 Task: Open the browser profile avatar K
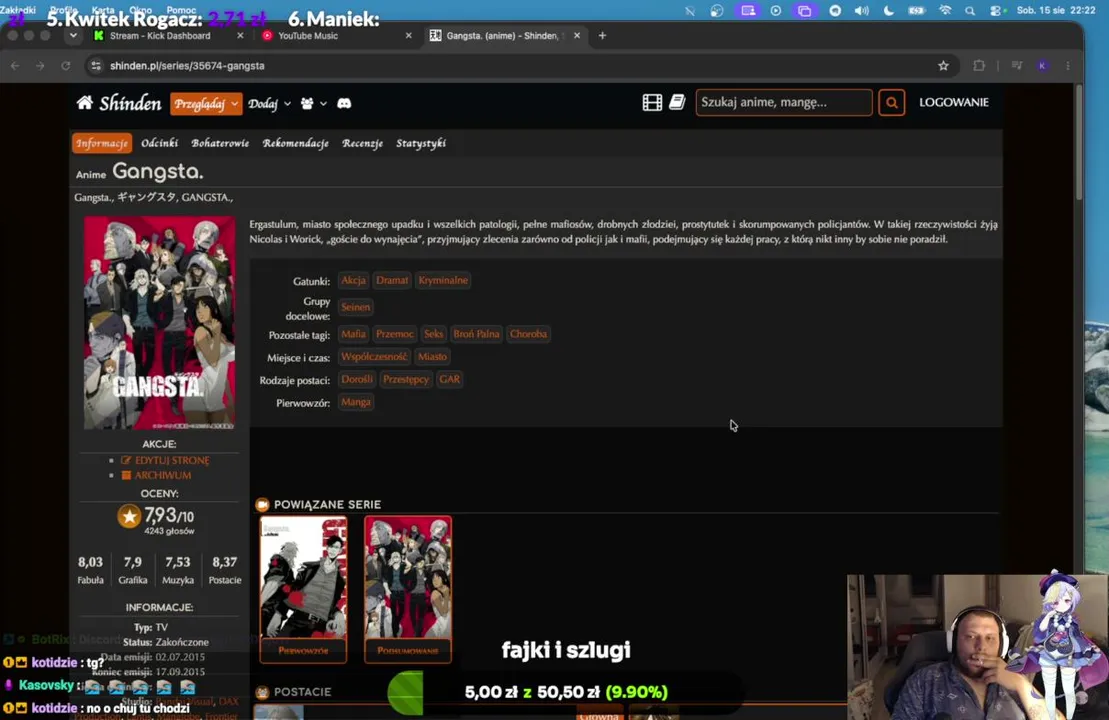tap(1042, 66)
